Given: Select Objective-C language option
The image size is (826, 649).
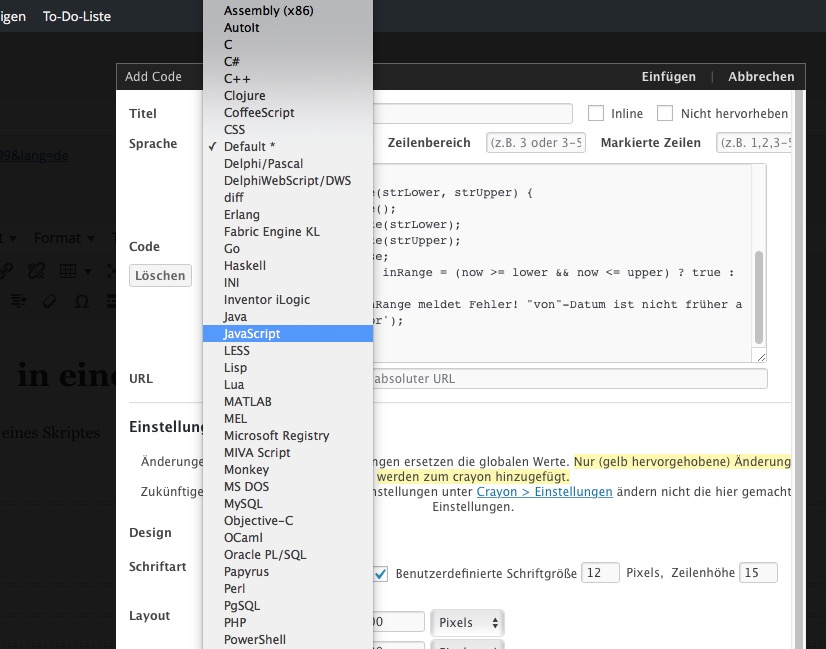Looking at the screenshot, I should coord(288,520).
